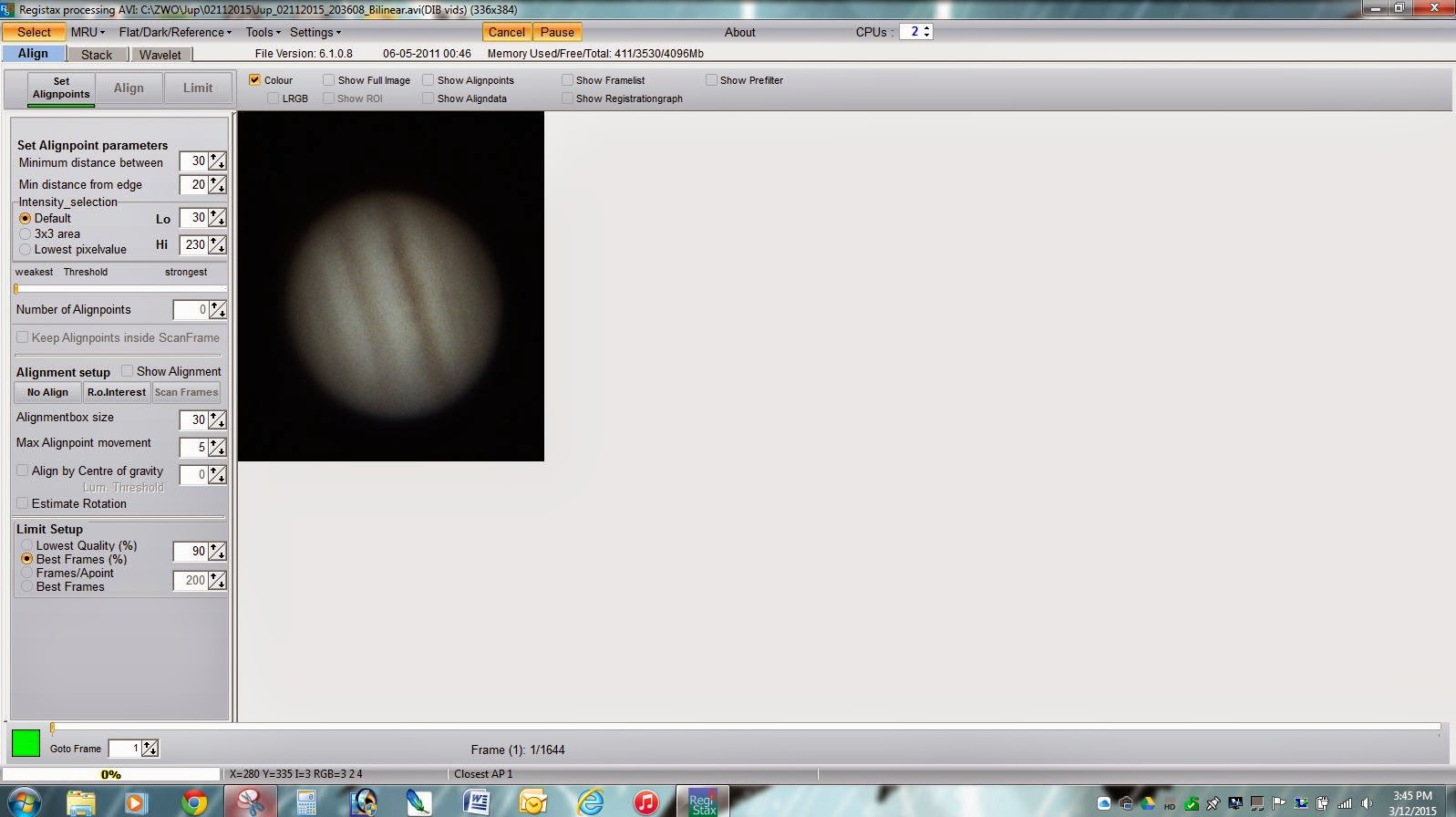Switch to the Wavelet tab
The width and height of the screenshot is (1456, 817).
point(160,55)
